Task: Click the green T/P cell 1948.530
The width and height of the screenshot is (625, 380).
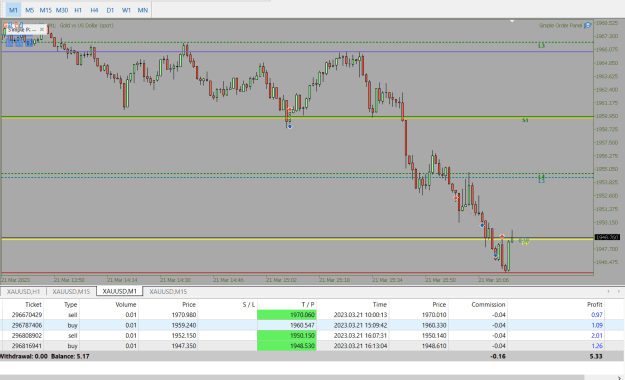Action: (x=287, y=346)
